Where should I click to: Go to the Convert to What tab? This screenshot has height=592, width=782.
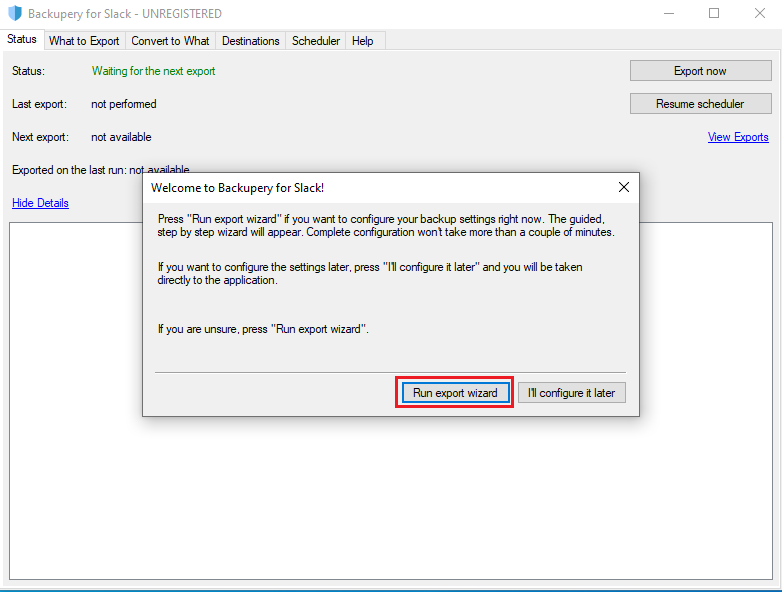(170, 41)
